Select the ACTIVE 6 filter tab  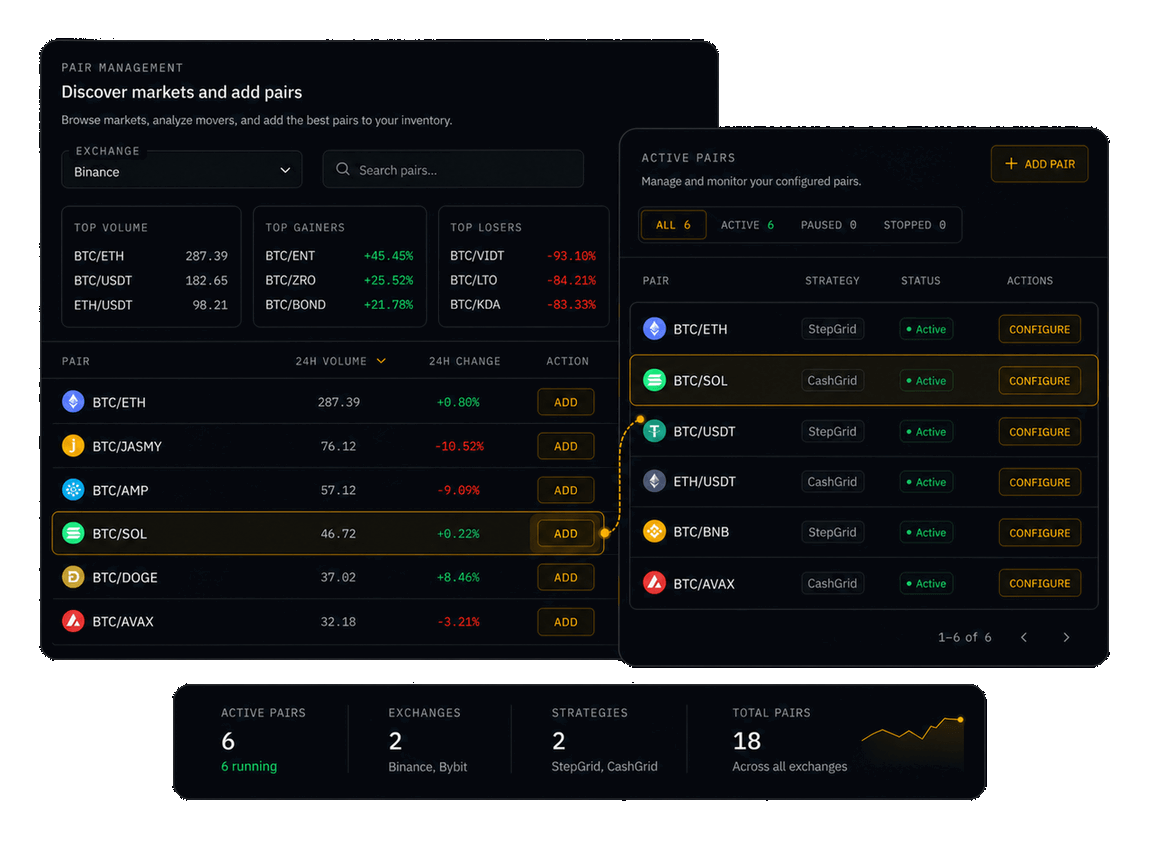[747, 225]
